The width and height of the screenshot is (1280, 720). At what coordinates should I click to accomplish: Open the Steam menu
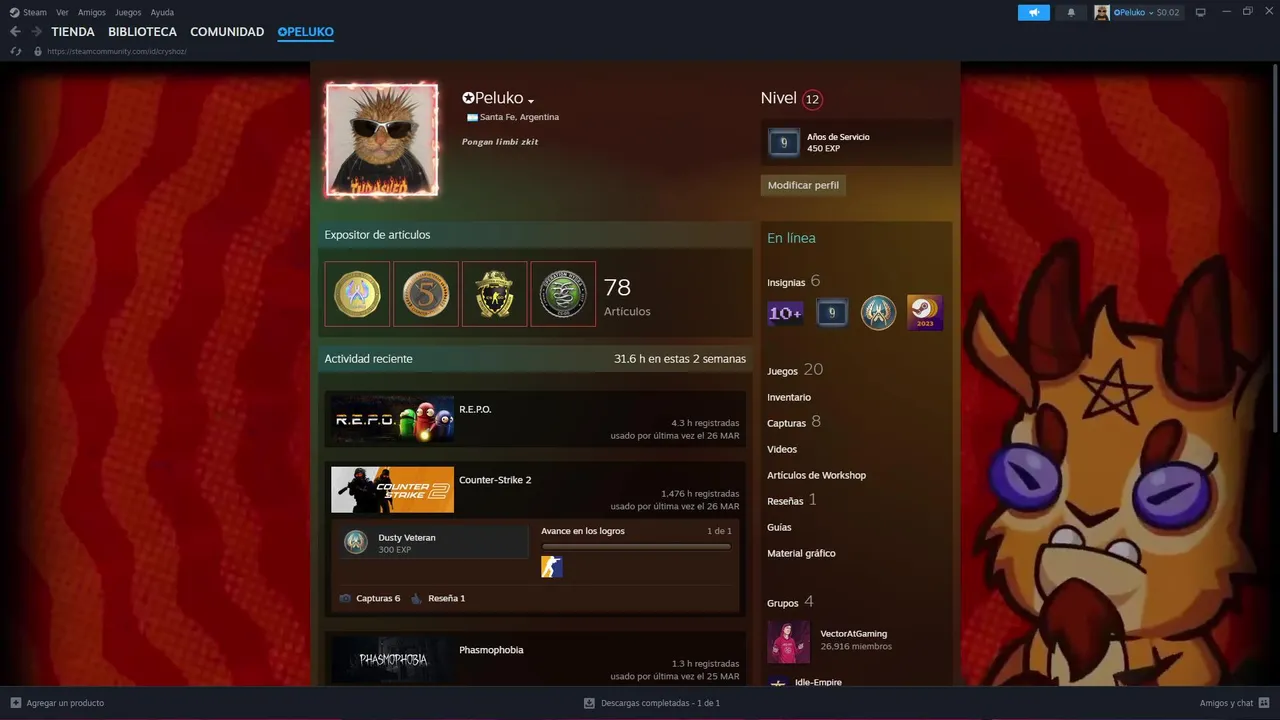pyautogui.click(x=35, y=12)
